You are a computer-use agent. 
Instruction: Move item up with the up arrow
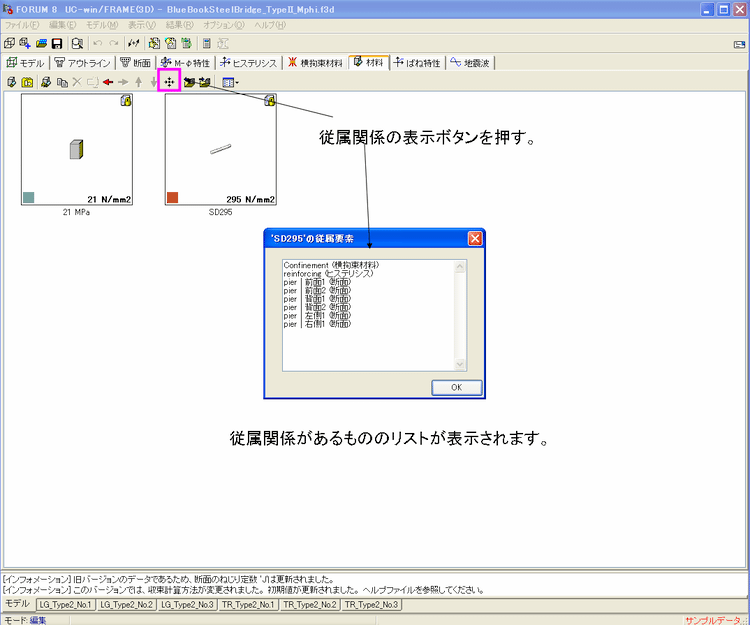[139, 82]
